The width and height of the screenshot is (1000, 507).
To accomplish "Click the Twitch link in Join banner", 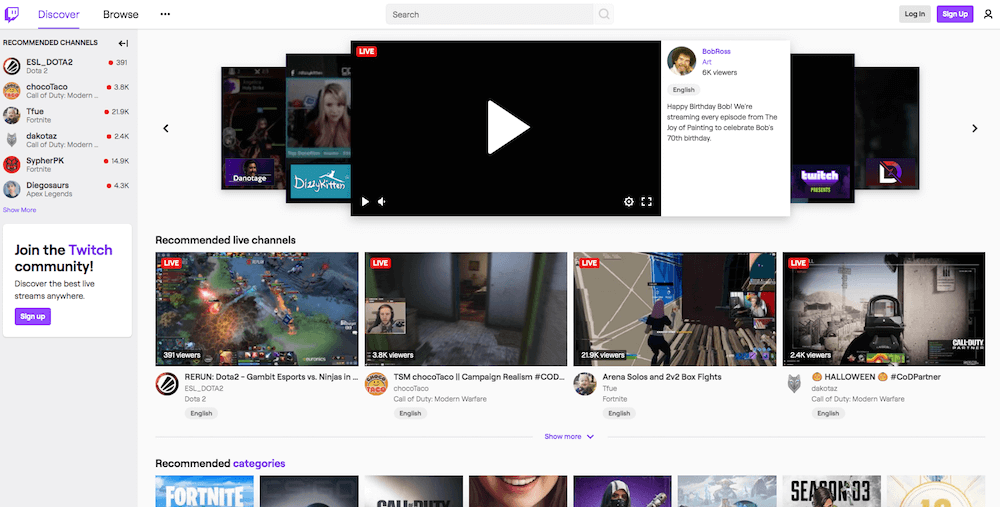I will [91, 250].
